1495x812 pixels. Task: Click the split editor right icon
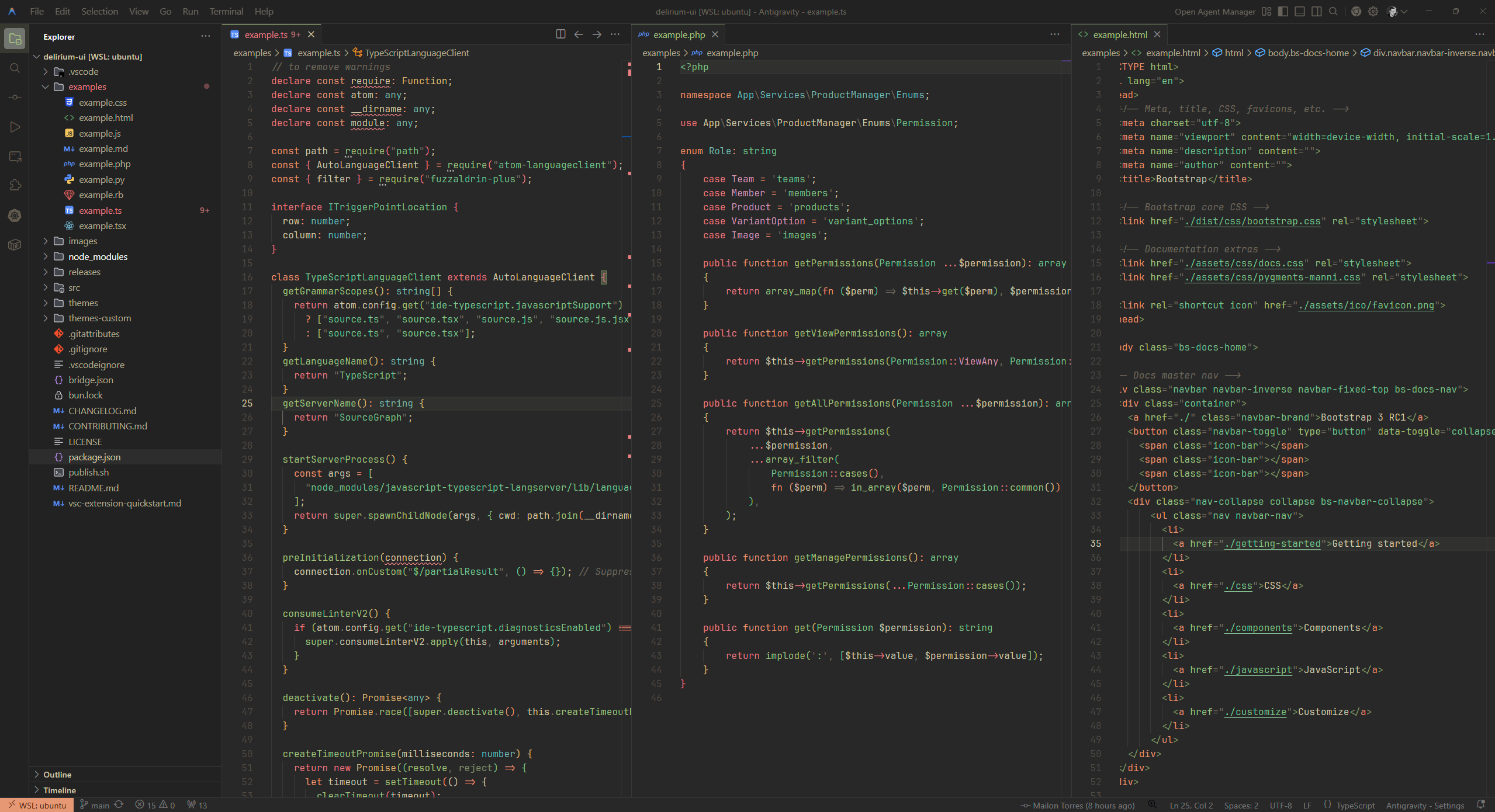tap(560, 34)
